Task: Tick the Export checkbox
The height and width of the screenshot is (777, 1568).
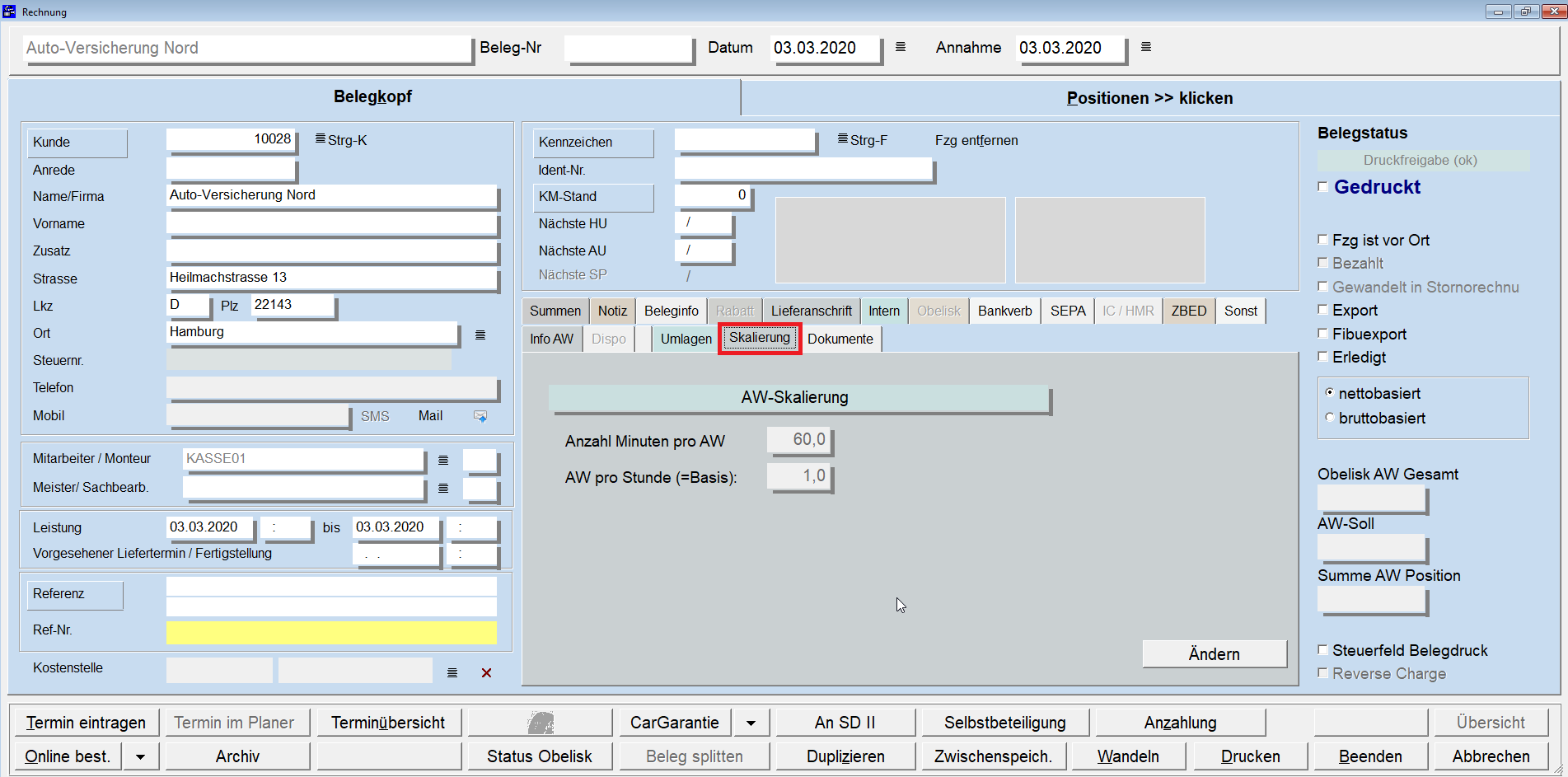Action: 1323,310
